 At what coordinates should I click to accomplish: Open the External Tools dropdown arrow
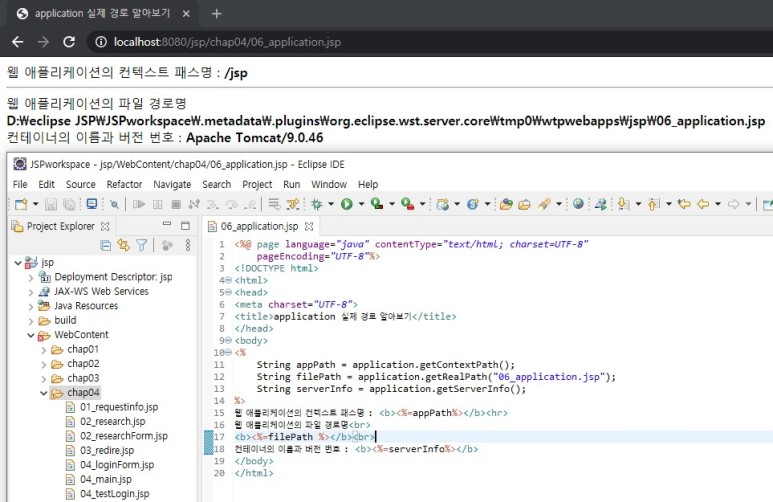422,204
